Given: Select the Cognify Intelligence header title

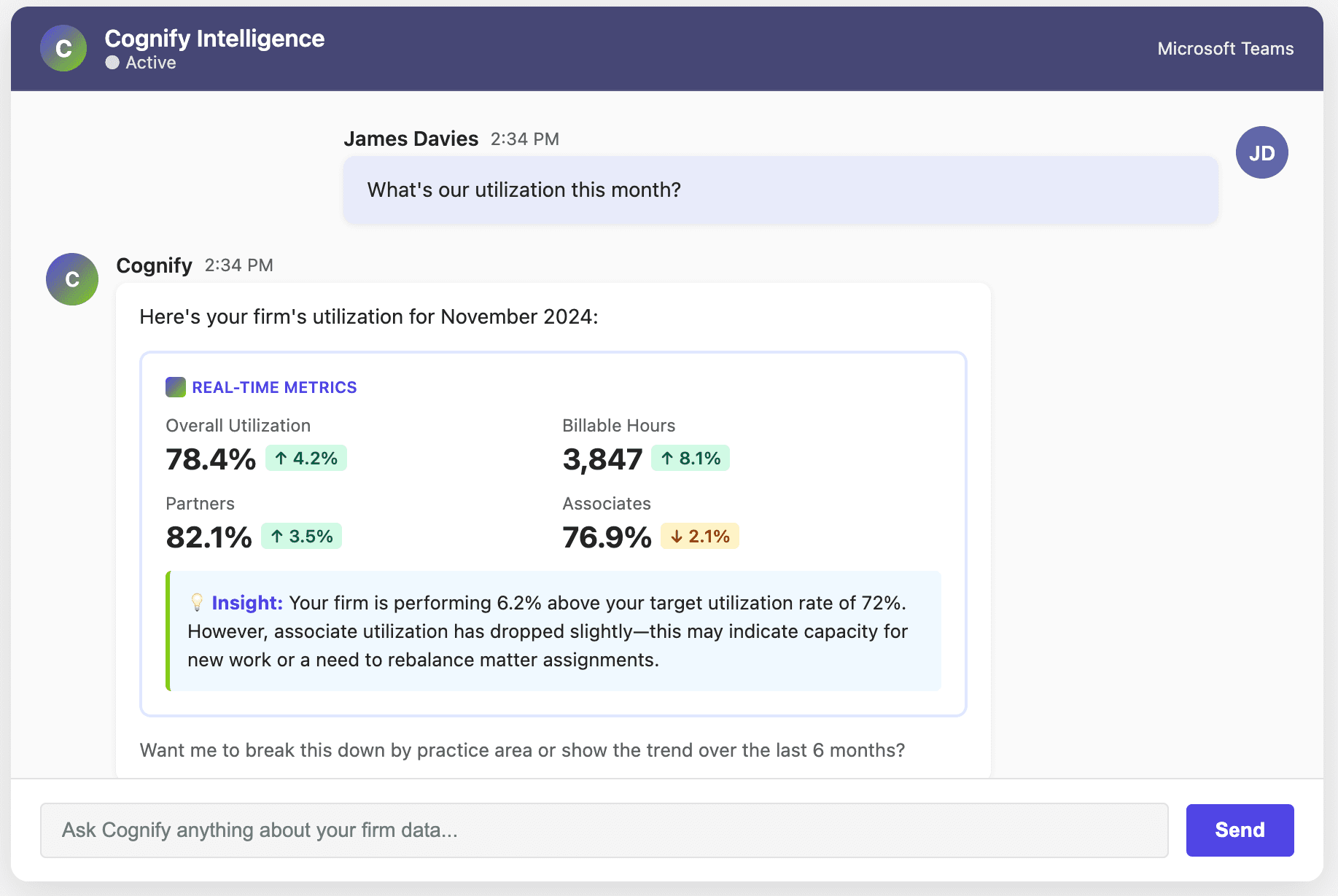Looking at the screenshot, I should tap(215, 39).
